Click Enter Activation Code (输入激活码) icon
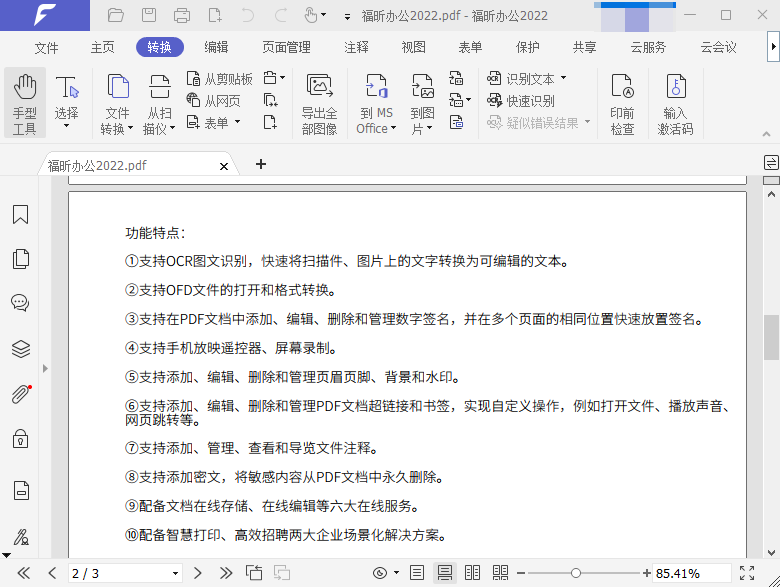This screenshot has width=780, height=587. [675, 103]
